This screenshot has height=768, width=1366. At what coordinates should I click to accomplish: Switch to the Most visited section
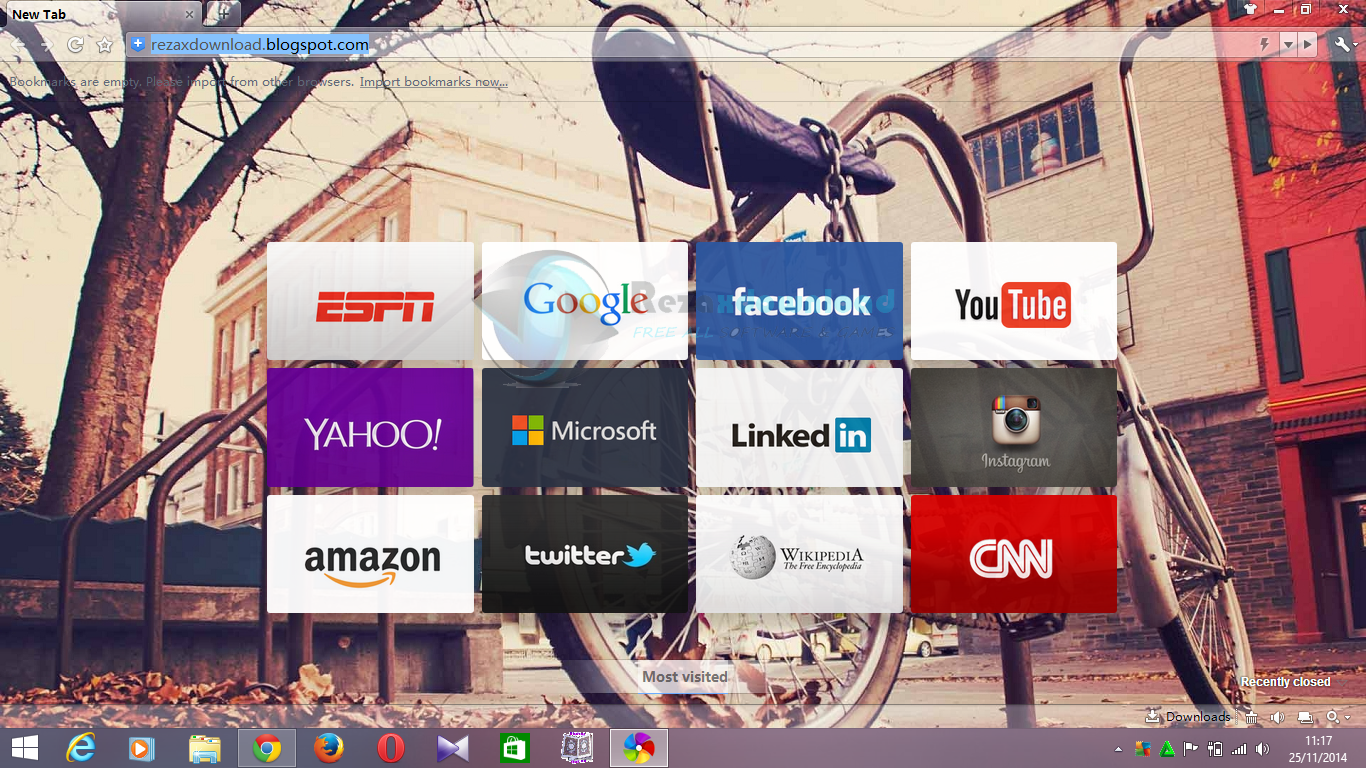tap(685, 677)
